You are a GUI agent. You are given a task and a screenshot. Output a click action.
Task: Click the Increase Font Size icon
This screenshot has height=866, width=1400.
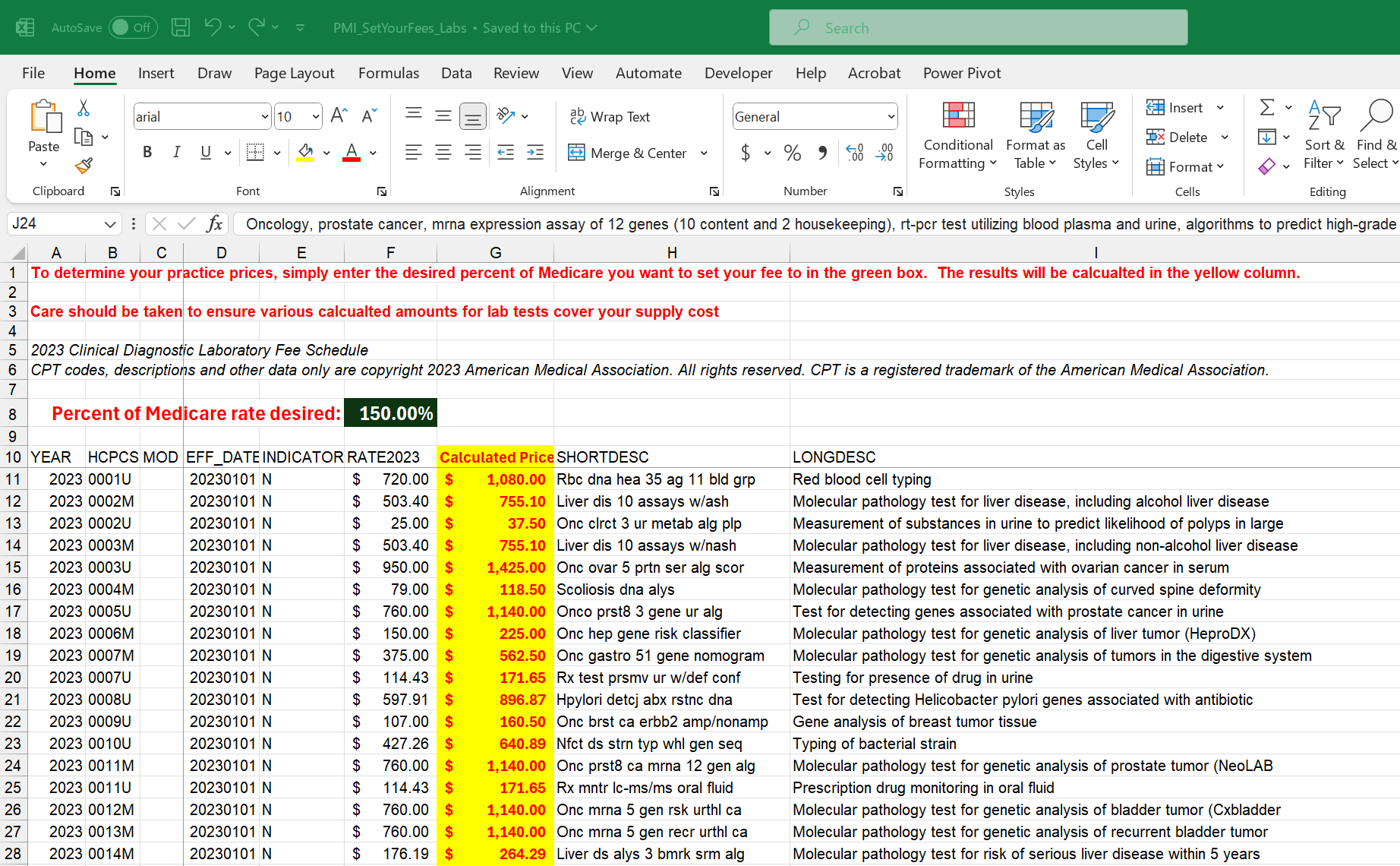(339, 115)
